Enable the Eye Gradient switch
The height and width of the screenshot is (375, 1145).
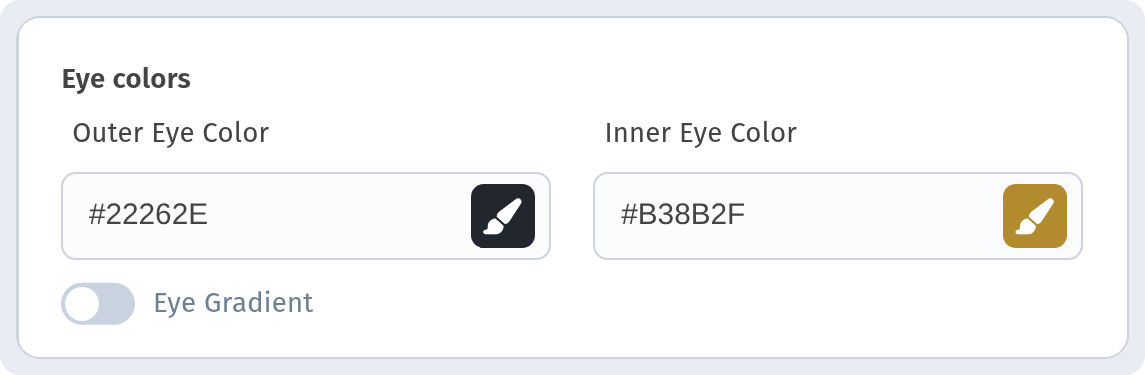(98, 304)
